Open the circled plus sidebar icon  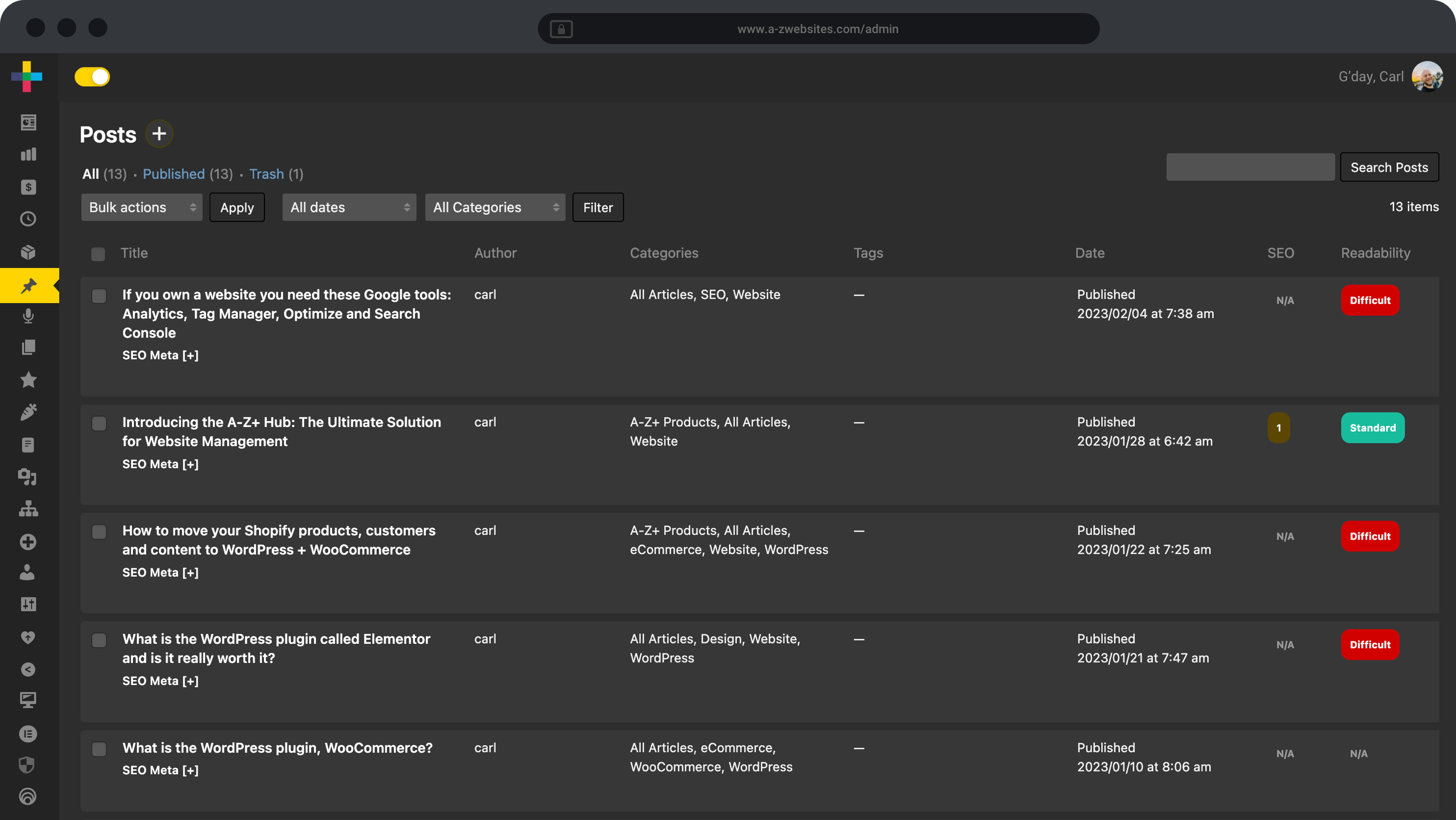(x=28, y=542)
